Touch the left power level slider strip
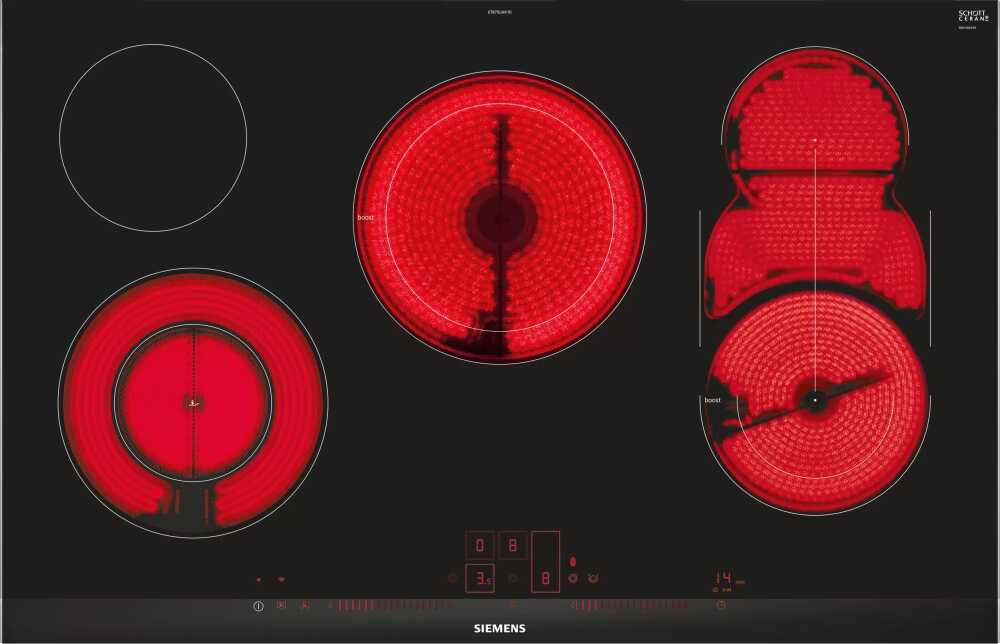 click(390, 605)
